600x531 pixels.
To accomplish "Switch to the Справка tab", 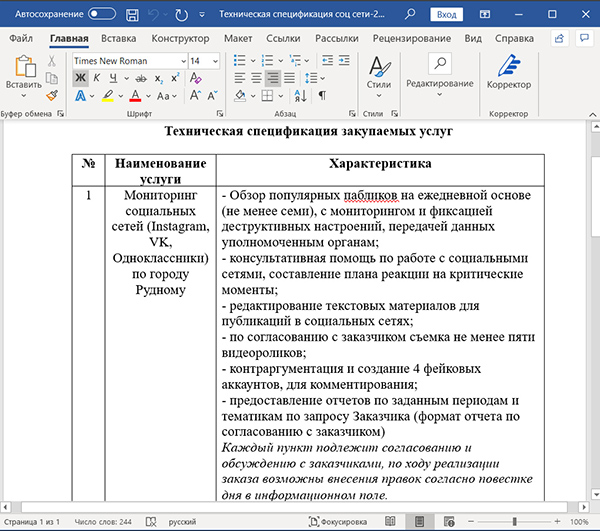I will 514,38.
